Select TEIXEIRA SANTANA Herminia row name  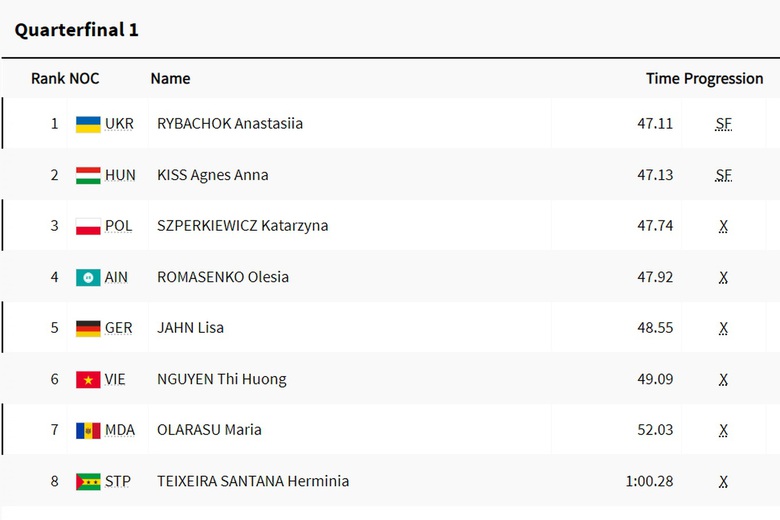[x=253, y=481]
